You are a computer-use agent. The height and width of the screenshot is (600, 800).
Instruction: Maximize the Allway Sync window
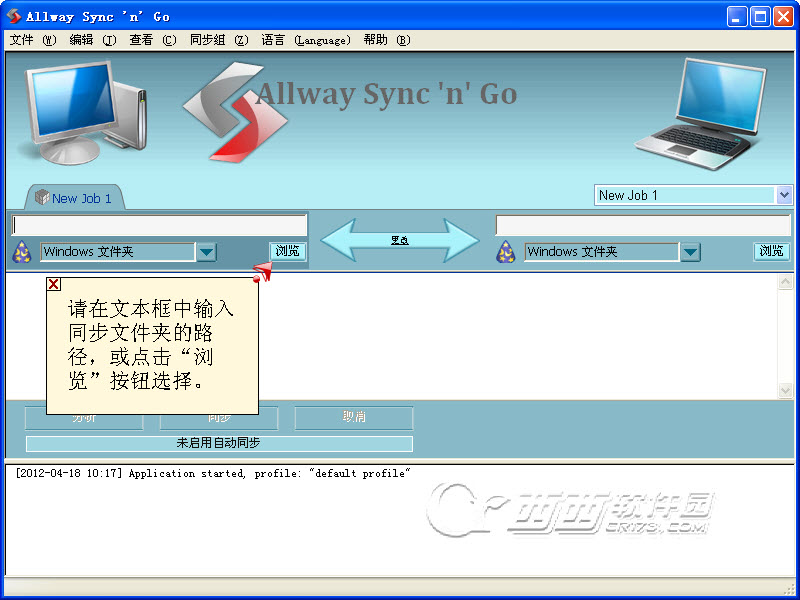(760, 17)
